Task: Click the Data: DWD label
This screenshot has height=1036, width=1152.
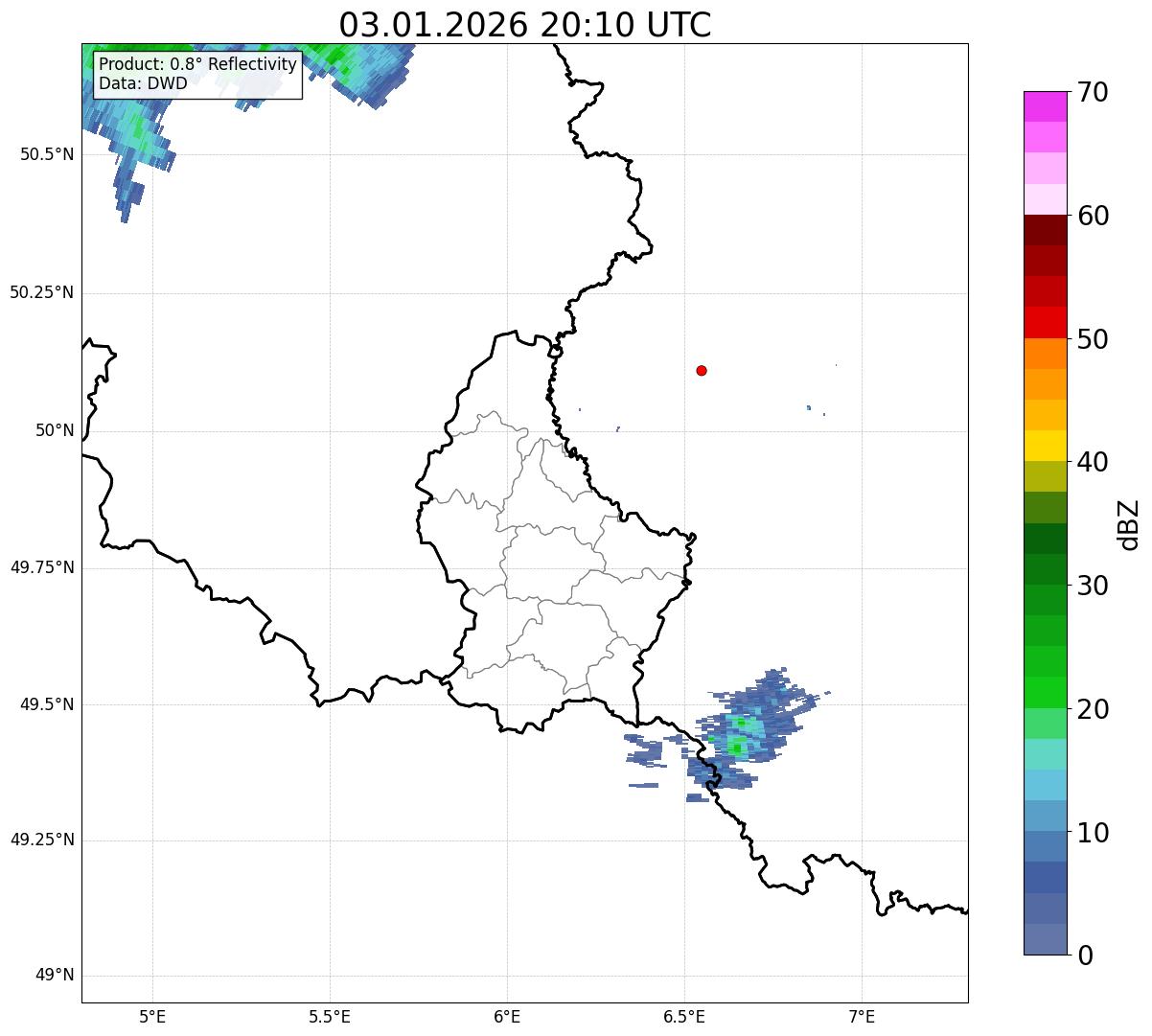Action: (x=143, y=84)
